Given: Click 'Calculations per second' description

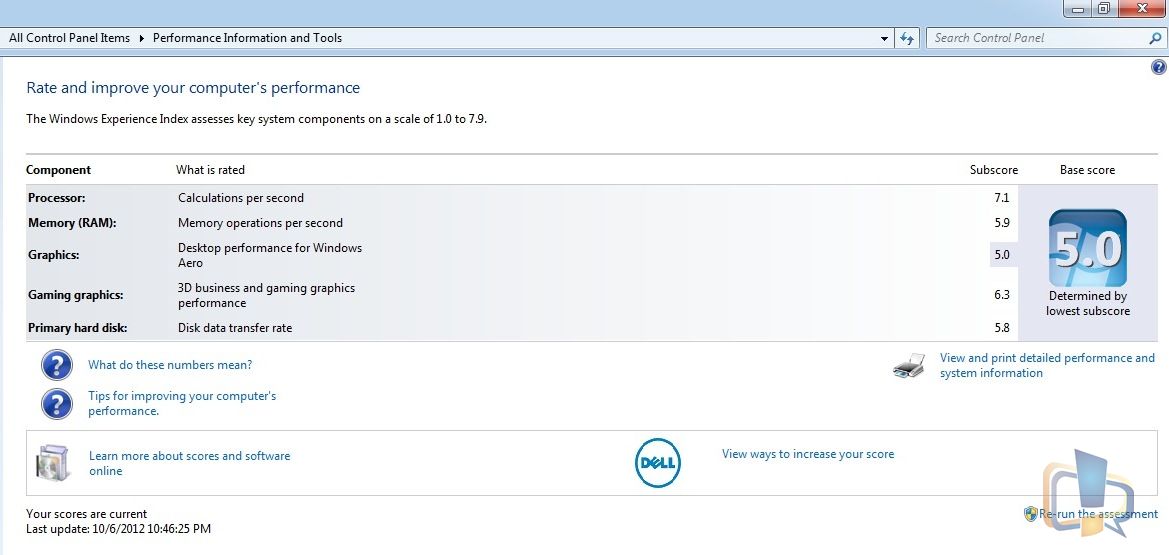Looking at the screenshot, I should click(x=241, y=198).
